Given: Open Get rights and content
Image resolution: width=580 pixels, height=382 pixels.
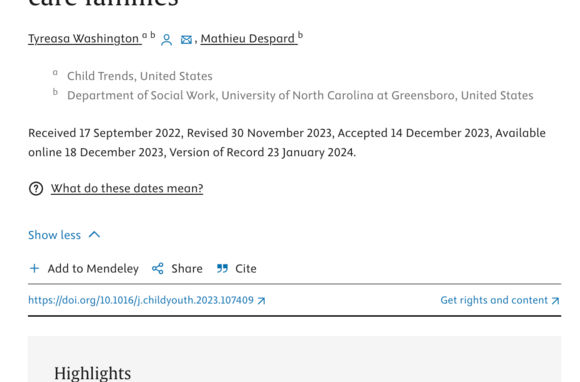Looking at the screenshot, I should pyautogui.click(x=494, y=300).
